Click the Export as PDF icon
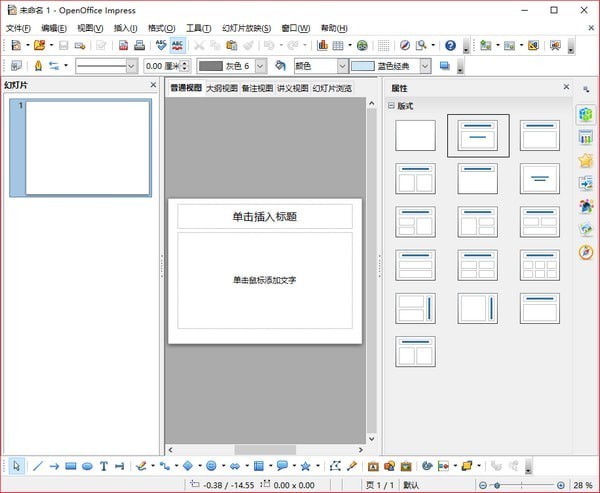The height and width of the screenshot is (493, 600). click(x=123, y=46)
